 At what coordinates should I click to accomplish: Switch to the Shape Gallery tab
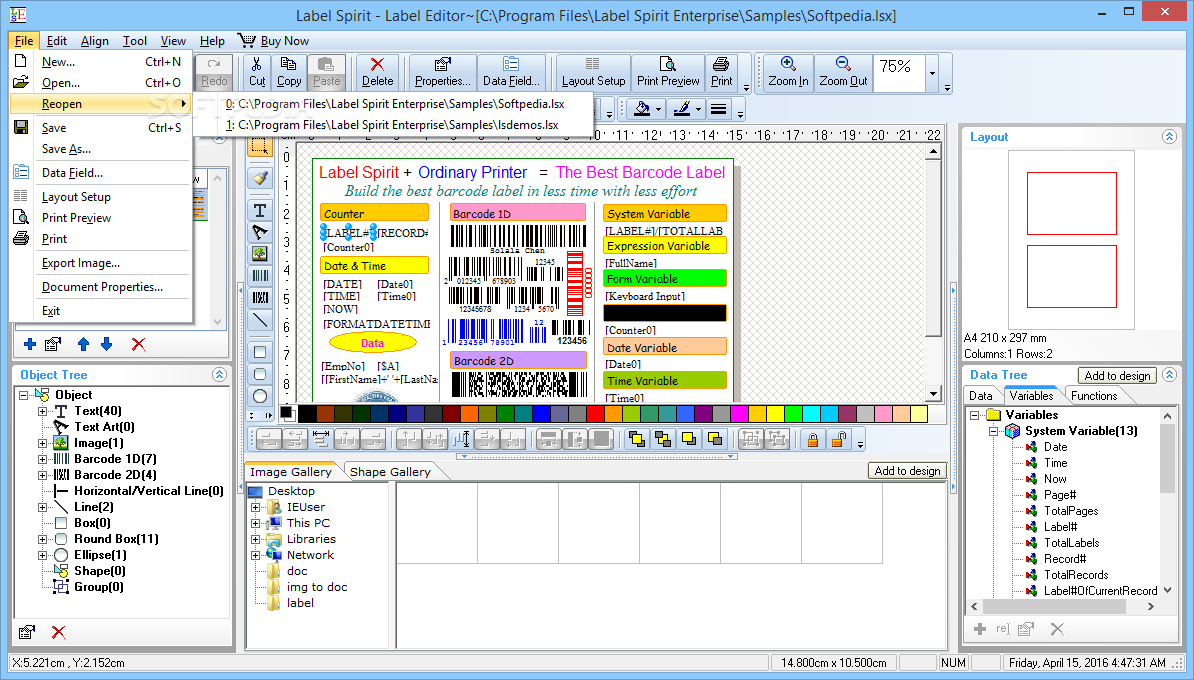(x=390, y=472)
